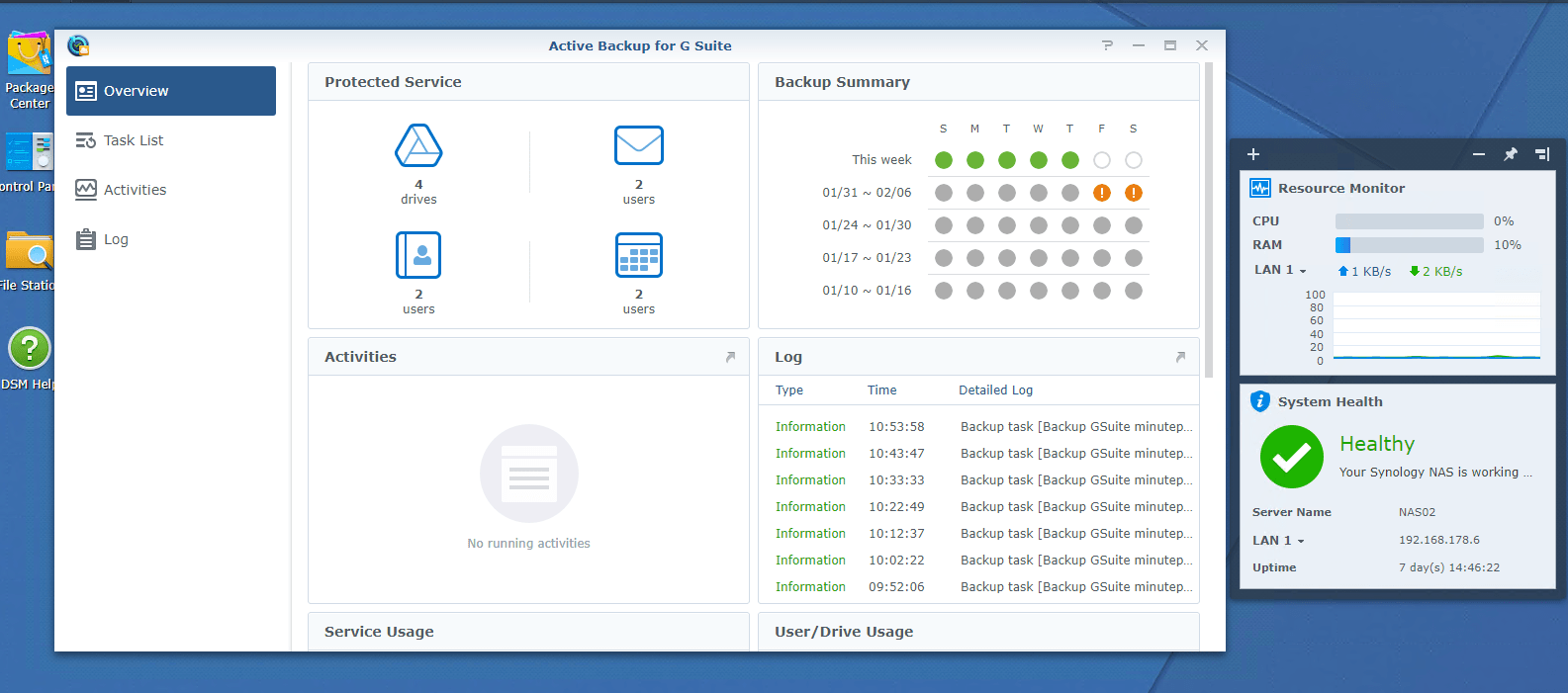Click the Google Drive icon with 4 drives
Image resolution: width=1568 pixels, height=693 pixels.
click(418, 145)
